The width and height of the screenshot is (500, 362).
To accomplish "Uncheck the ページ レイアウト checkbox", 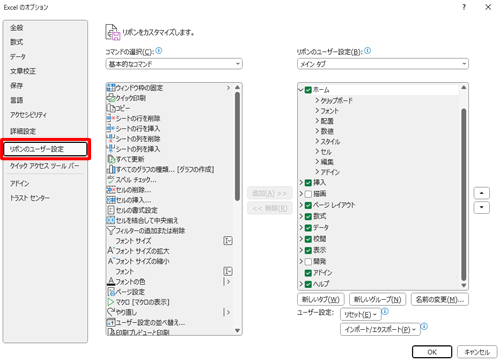I will coord(308,205).
